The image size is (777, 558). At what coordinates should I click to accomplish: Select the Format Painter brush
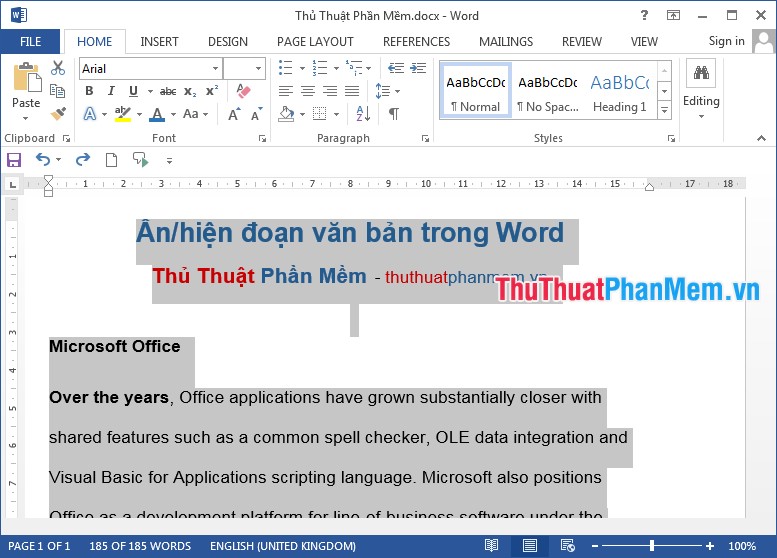click(58, 113)
